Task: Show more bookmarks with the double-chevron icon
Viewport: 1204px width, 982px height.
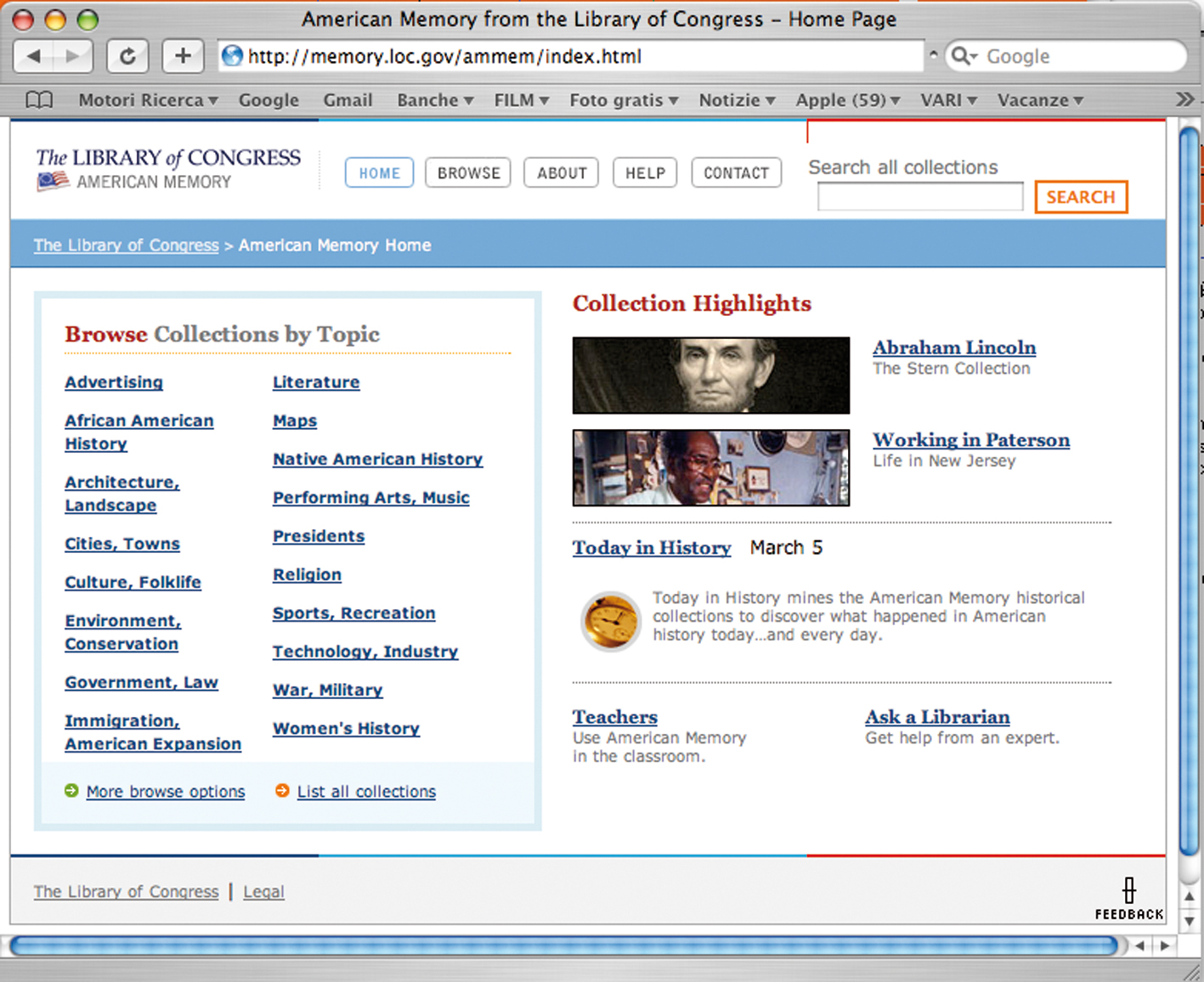Action: point(1184,99)
